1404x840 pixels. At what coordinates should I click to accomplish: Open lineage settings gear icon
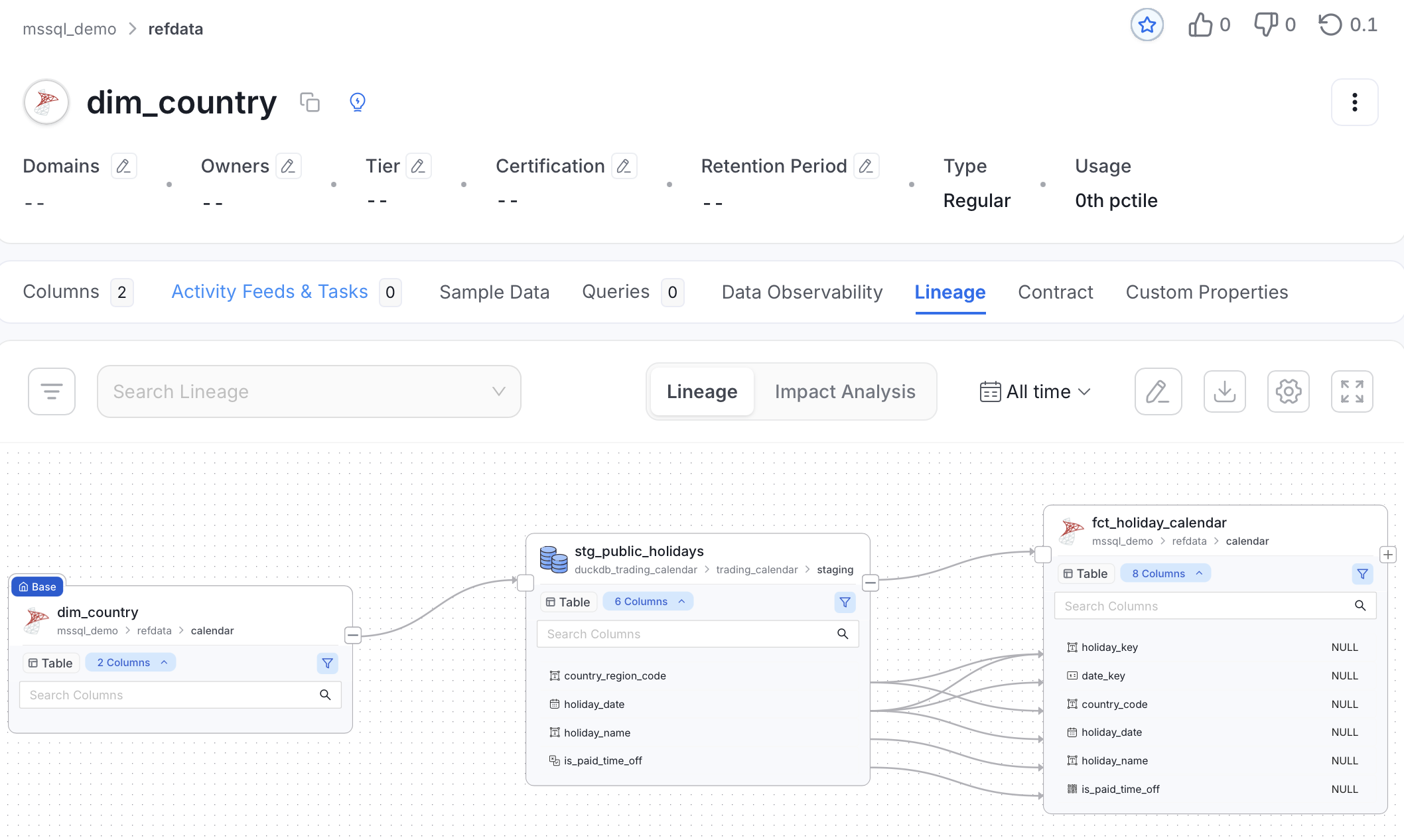pyautogui.click(x=1288, y=391)
